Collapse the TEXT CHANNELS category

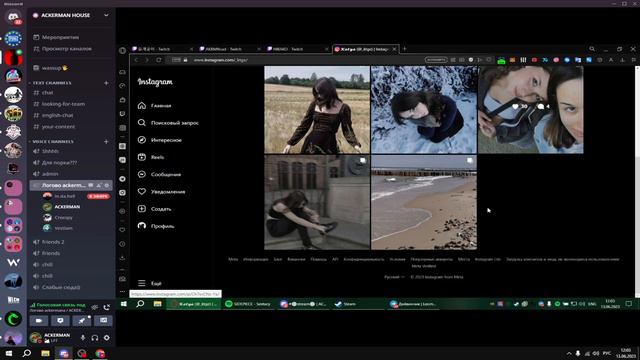pyautogui.click(x=50, y=83)
